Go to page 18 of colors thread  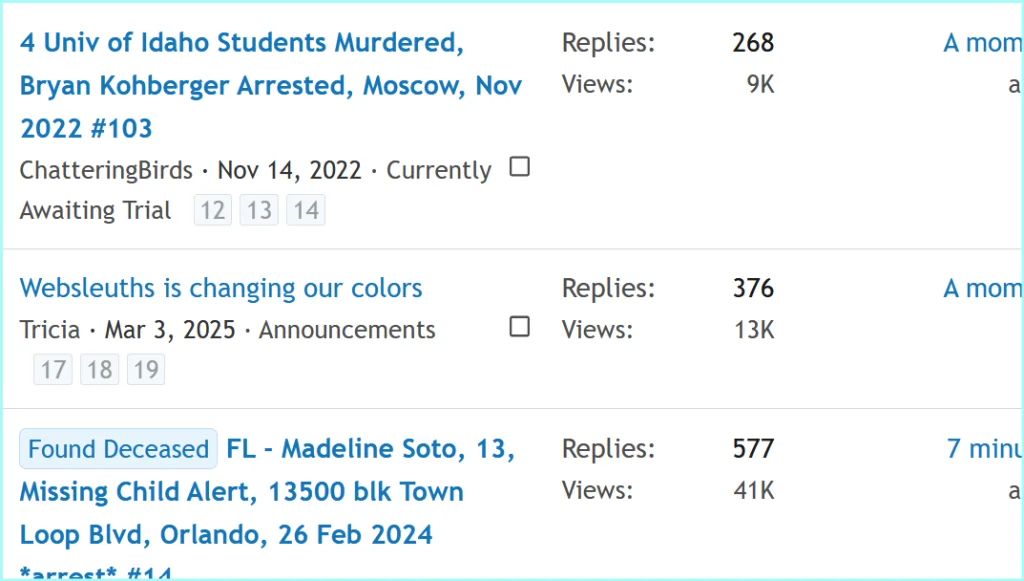[99, 370]
